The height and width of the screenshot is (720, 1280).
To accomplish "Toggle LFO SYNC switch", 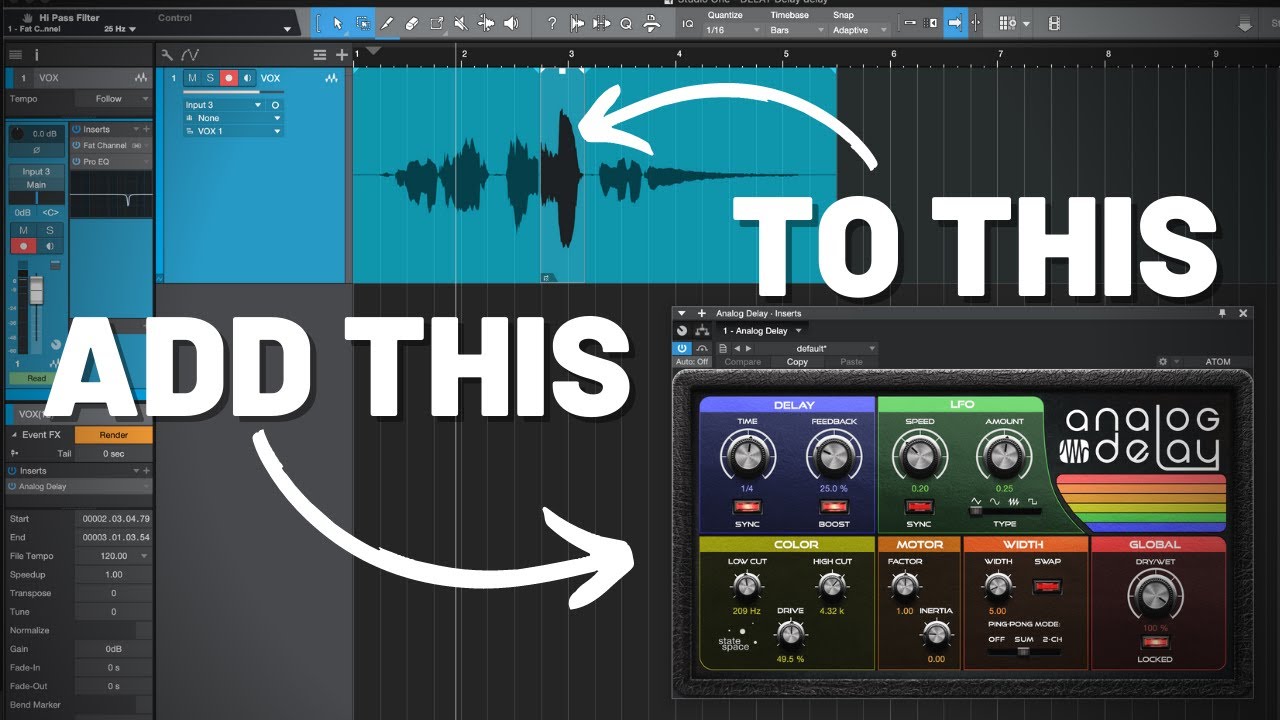I will click(x=918, y=507).
